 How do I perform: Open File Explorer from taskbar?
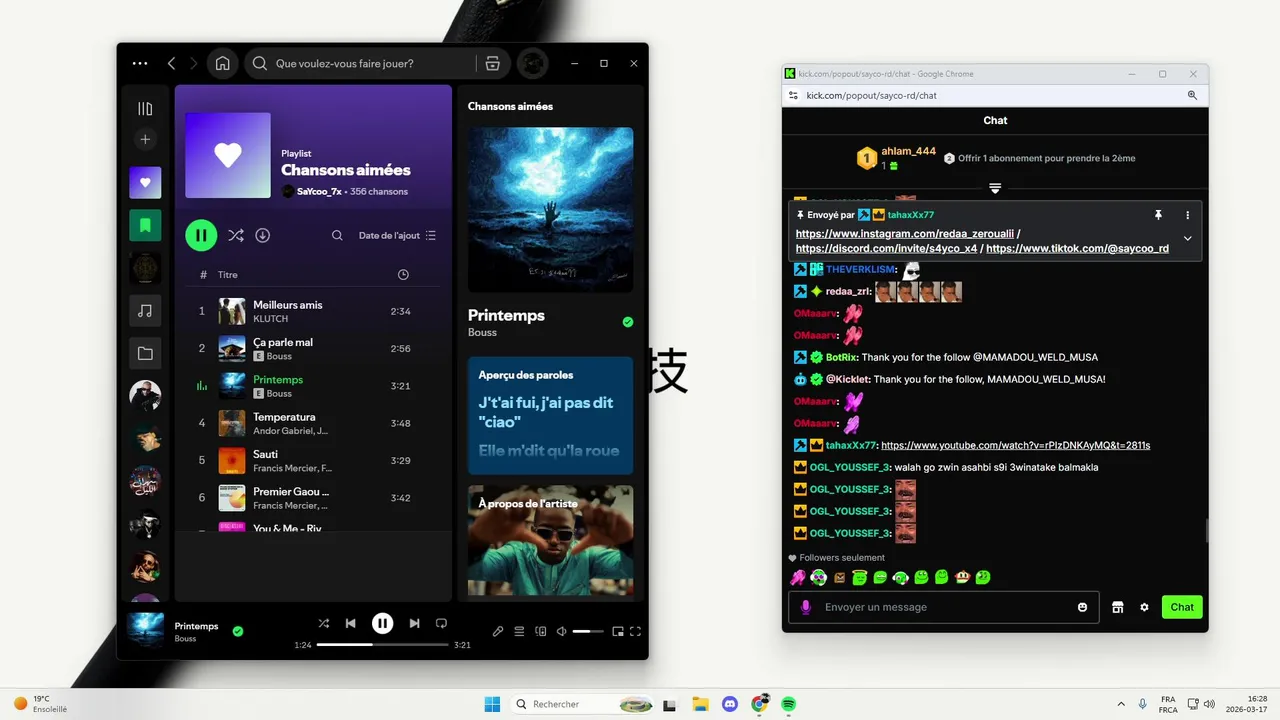click(x=700, y=704)
